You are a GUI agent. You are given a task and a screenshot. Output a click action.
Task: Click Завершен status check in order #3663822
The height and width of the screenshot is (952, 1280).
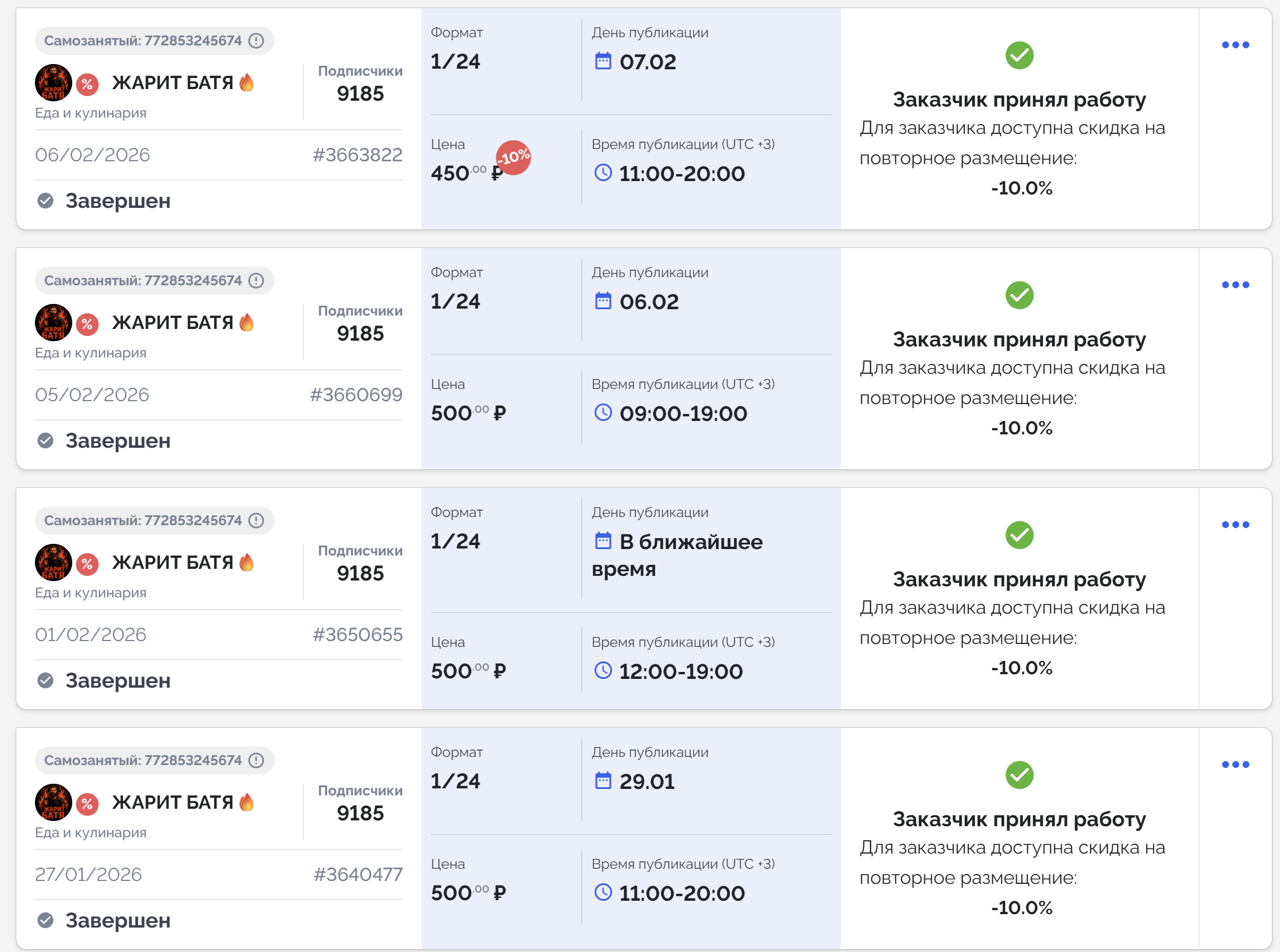point(45,201)
